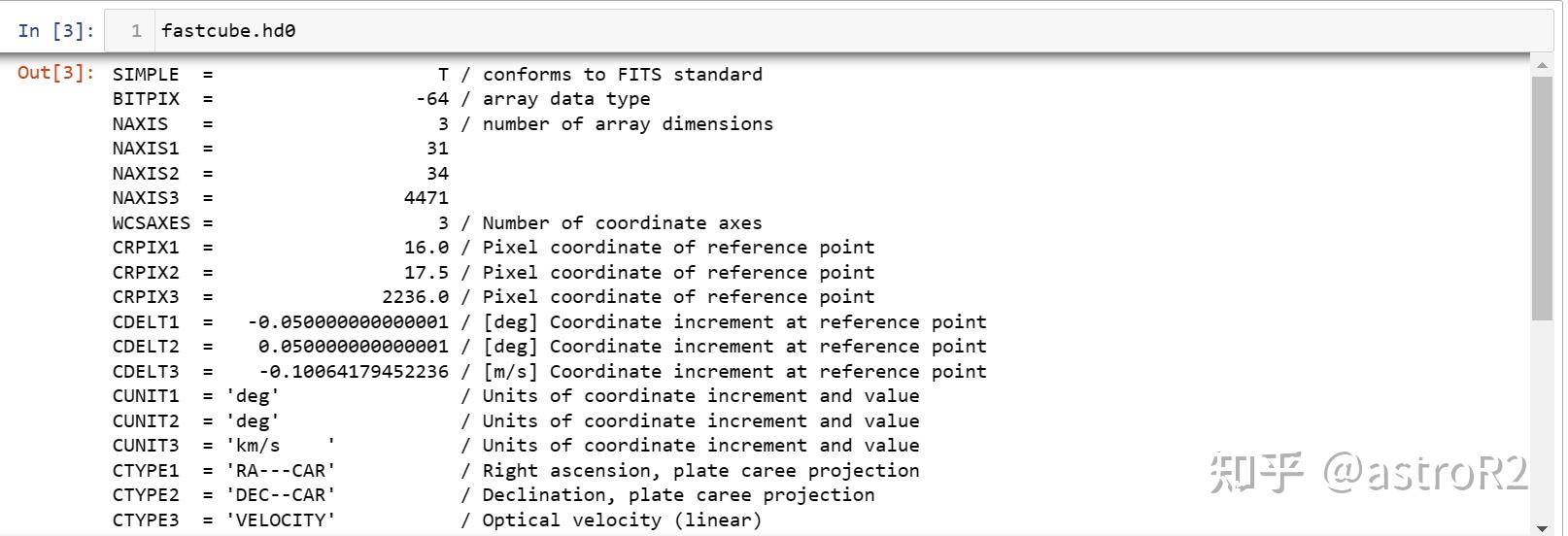This screenshot has height=536, width=1568.
Task: Click the output scrollbar up arrow
Action: (x=1542, y=66)
